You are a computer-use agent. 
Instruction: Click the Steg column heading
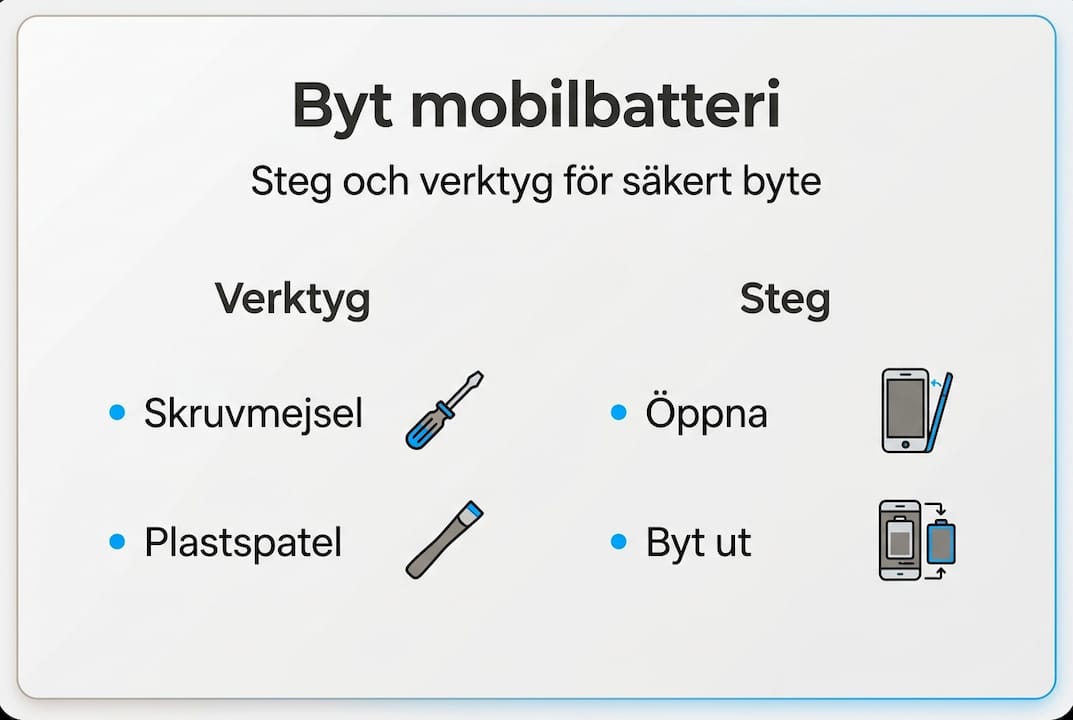(x=785, y=300)
